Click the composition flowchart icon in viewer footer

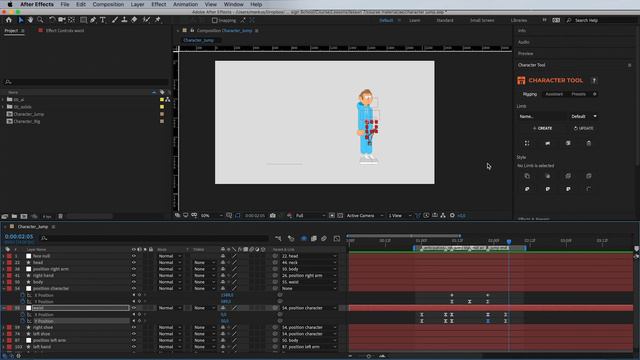pos(443,216)
